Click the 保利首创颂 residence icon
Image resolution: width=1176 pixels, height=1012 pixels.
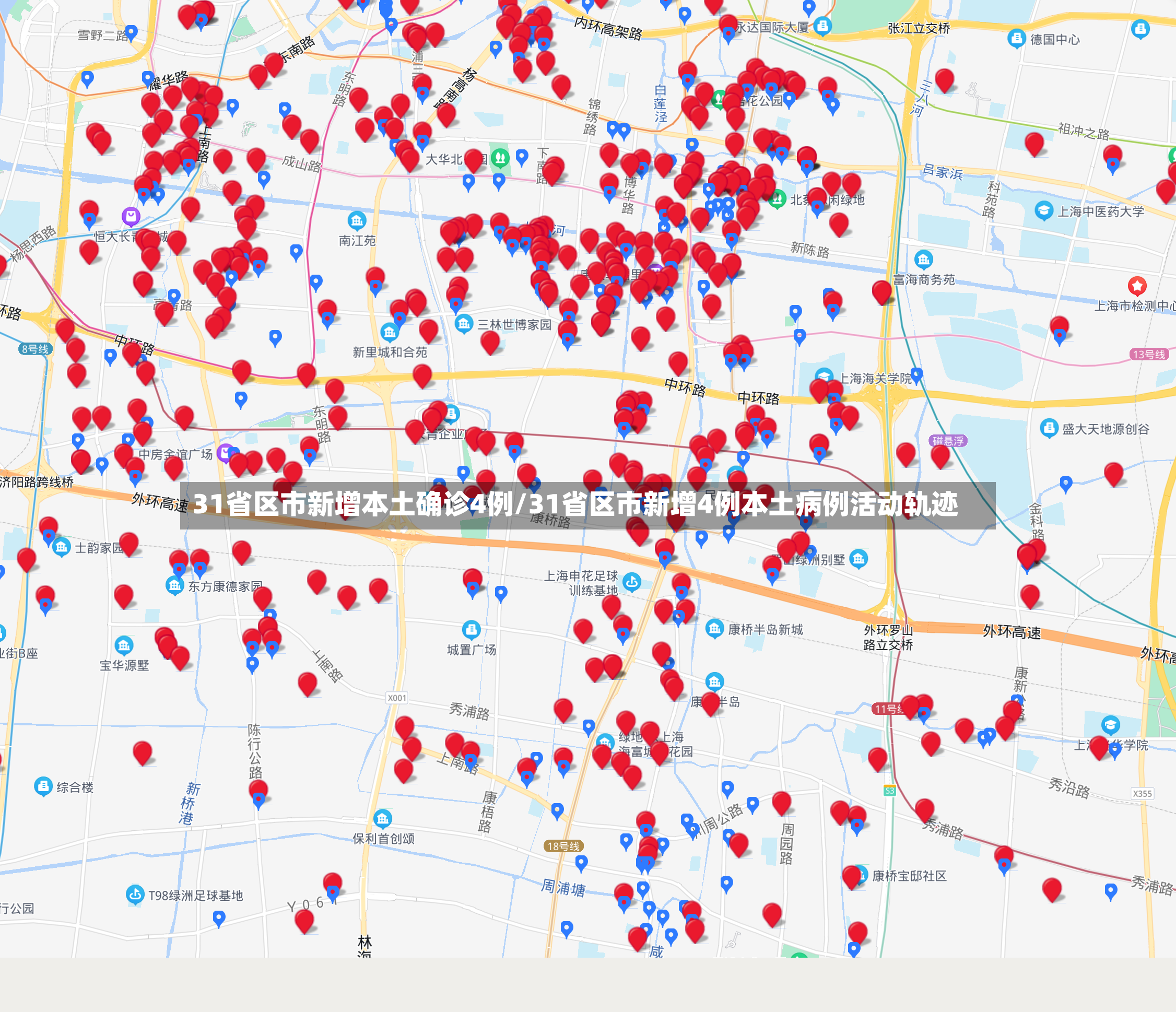383,818
